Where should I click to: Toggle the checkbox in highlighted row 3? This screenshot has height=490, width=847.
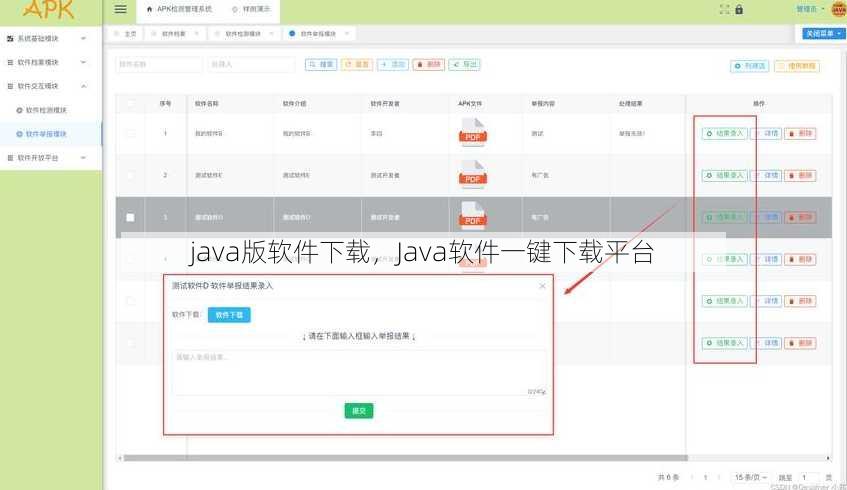coord(130,217)
